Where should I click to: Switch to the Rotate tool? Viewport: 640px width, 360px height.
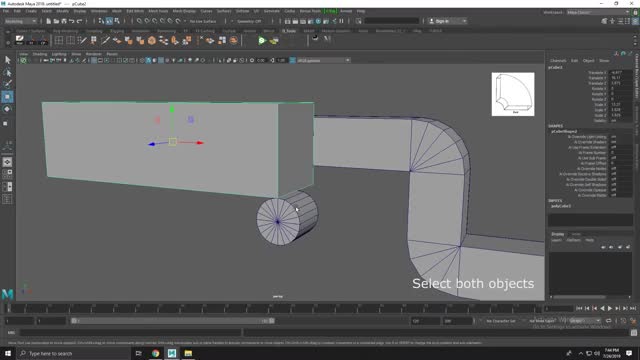tap(7, 109)
